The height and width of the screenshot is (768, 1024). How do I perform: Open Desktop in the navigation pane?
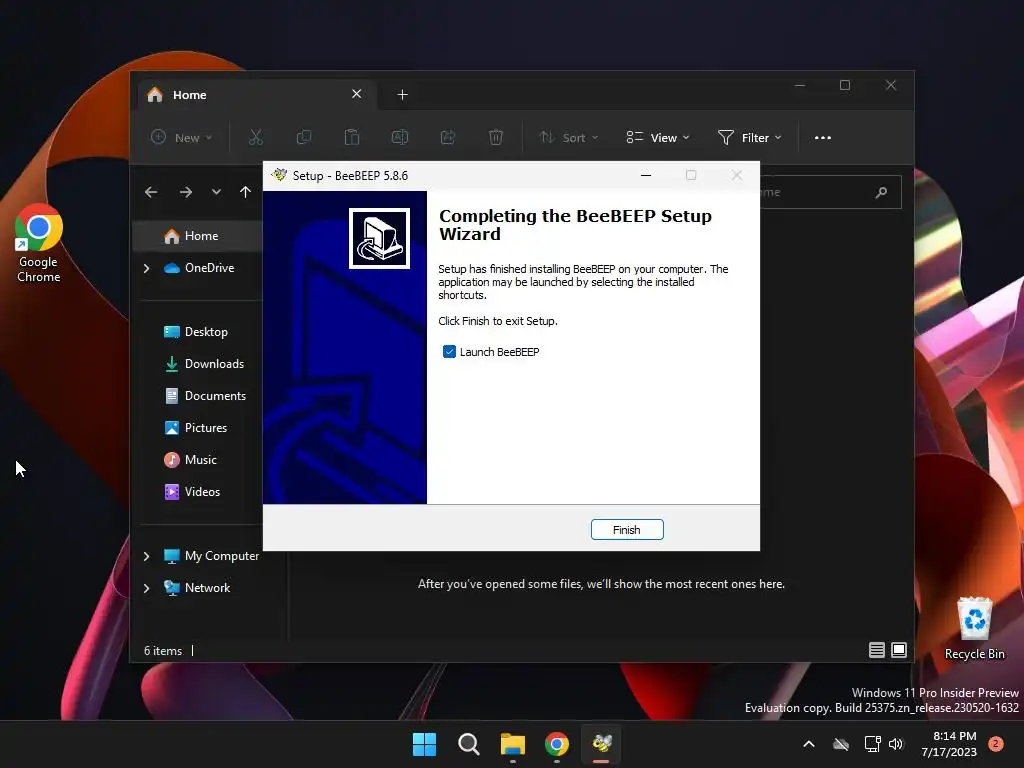196,332
